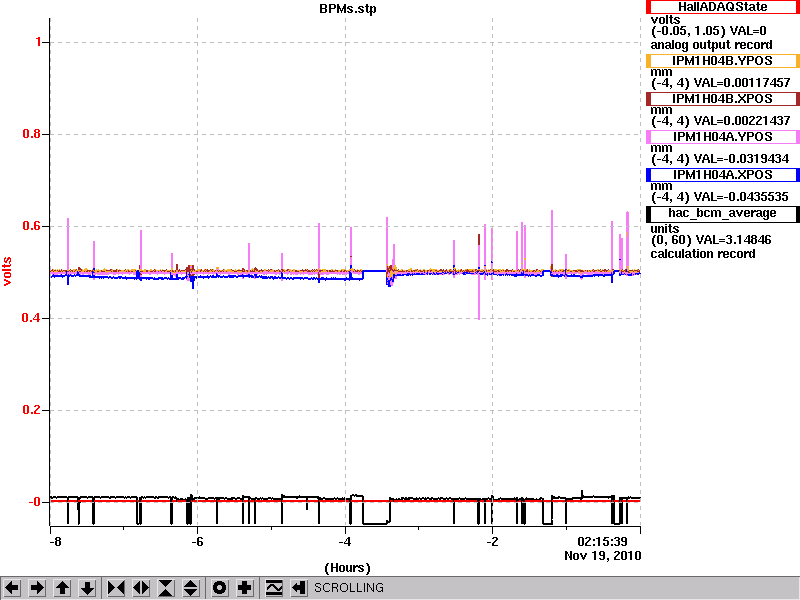Screen dimensions: 800x600
Task: Click the 'units' label under hac_bcm_average
Action: pos(665,229)
